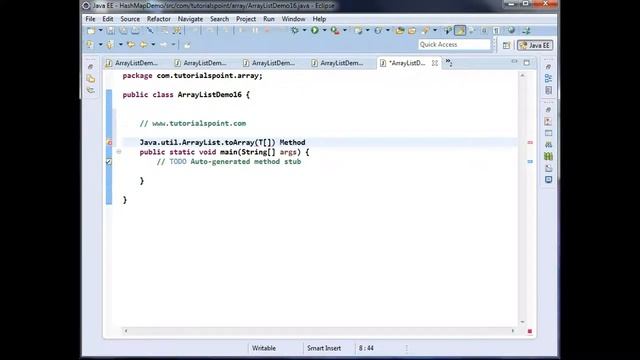Click the web browser globe icon

(x=511, y=31)
